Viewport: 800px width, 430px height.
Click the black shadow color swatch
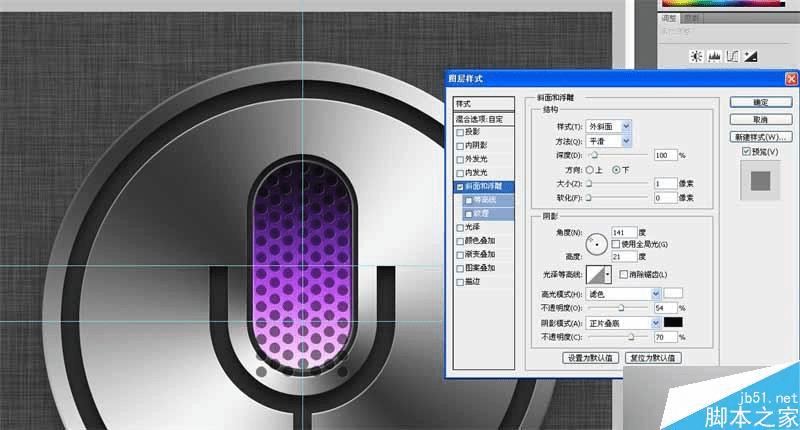tap(673, 322)
